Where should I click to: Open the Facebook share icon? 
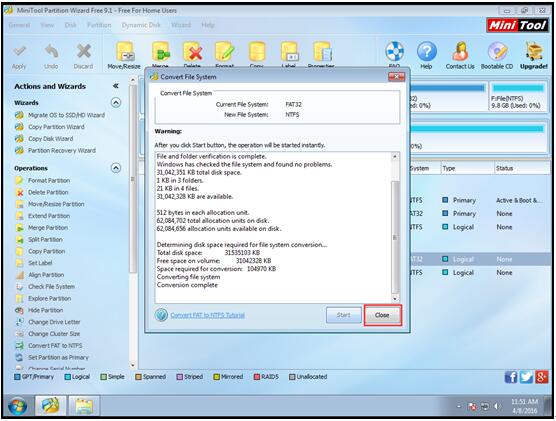tap(511, 377)
